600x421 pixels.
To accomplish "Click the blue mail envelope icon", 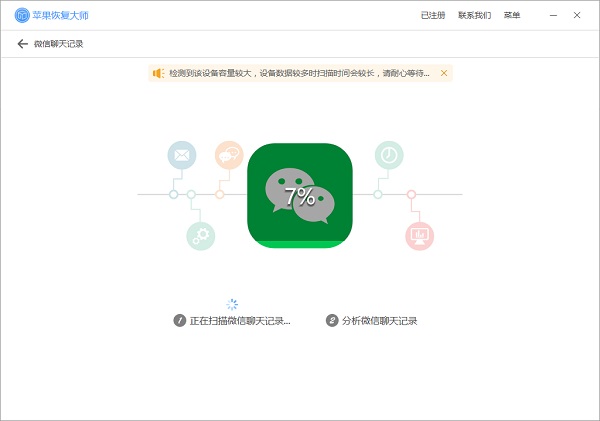I will (182, 155).
